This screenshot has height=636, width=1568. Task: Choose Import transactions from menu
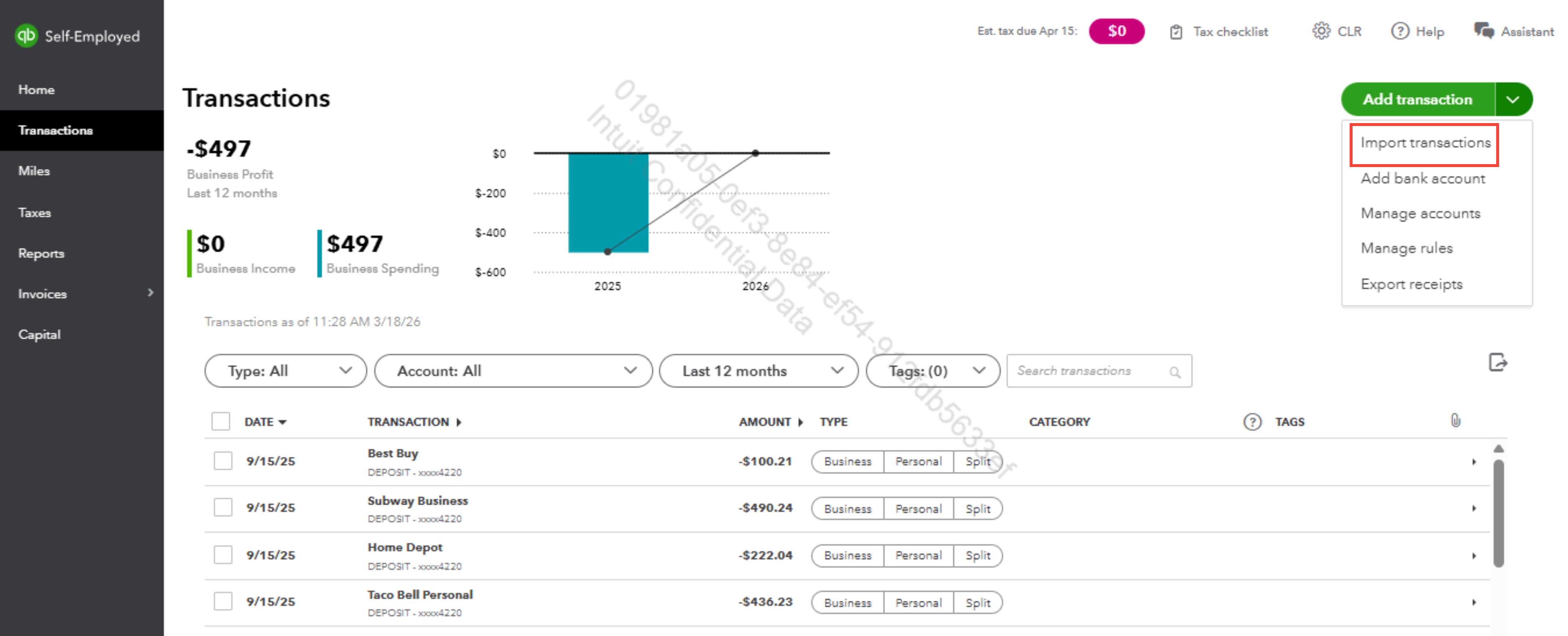coord(1425,143)
